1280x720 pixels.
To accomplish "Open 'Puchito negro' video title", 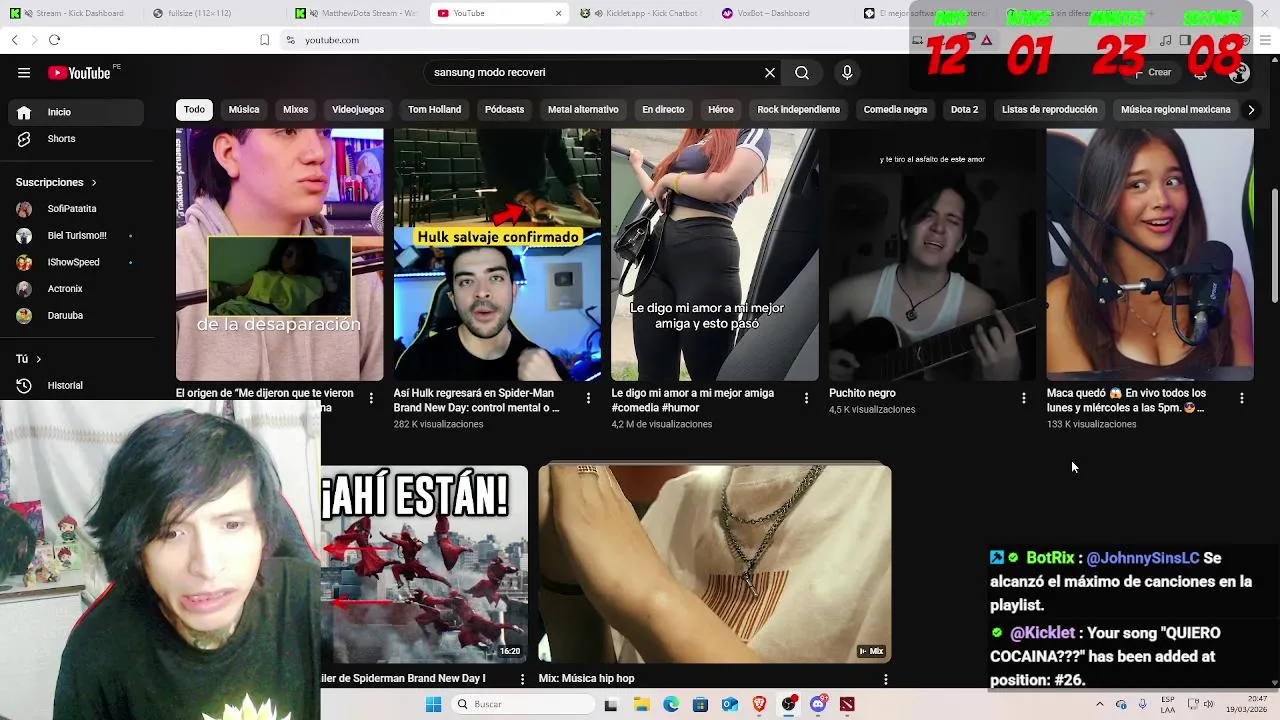I will 862,393.
